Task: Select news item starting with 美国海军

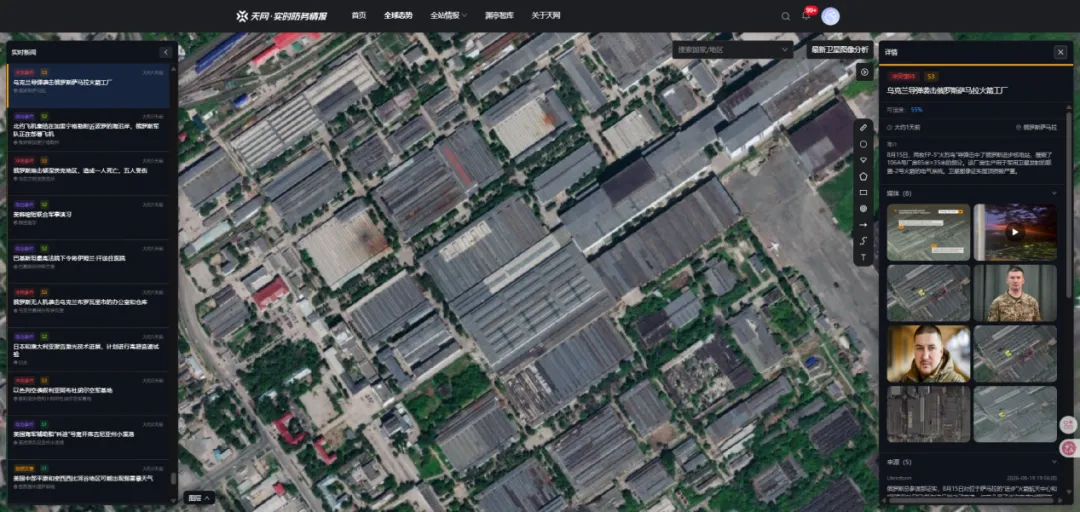Action: pos(88,438)
